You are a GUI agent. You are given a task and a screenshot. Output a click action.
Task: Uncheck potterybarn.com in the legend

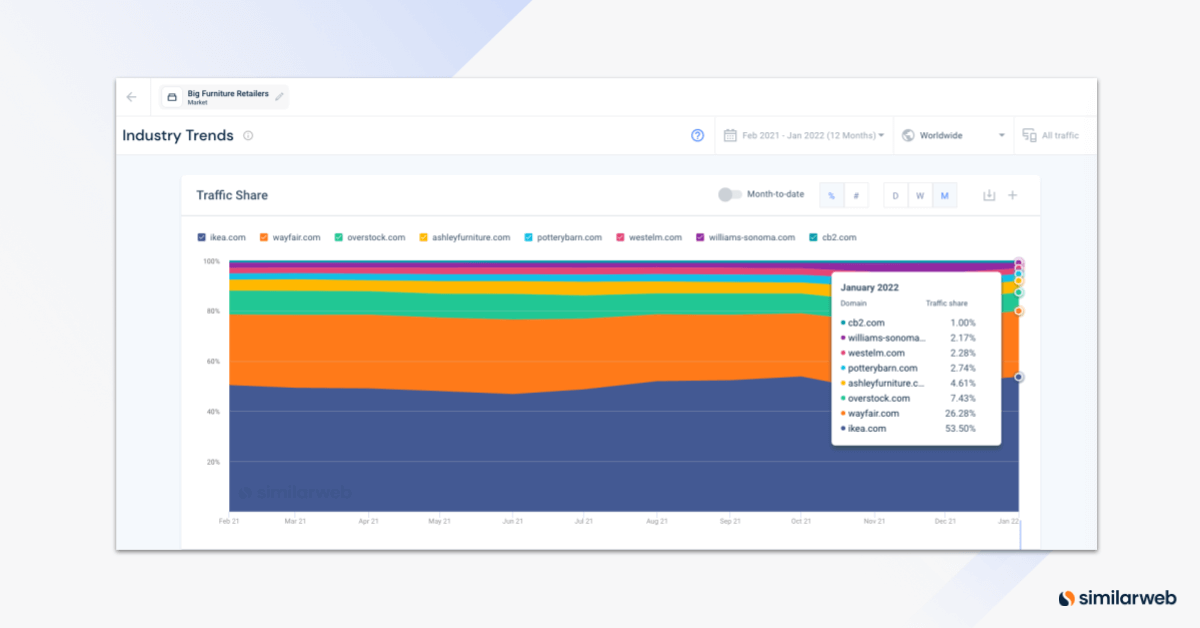[528, 237]
